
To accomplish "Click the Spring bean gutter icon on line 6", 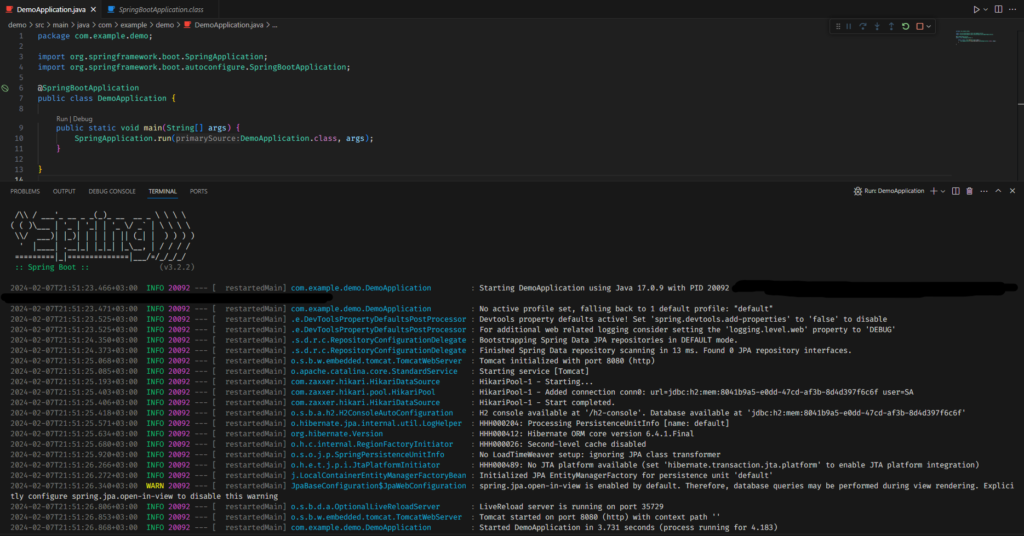I will (x=6, y=88).
